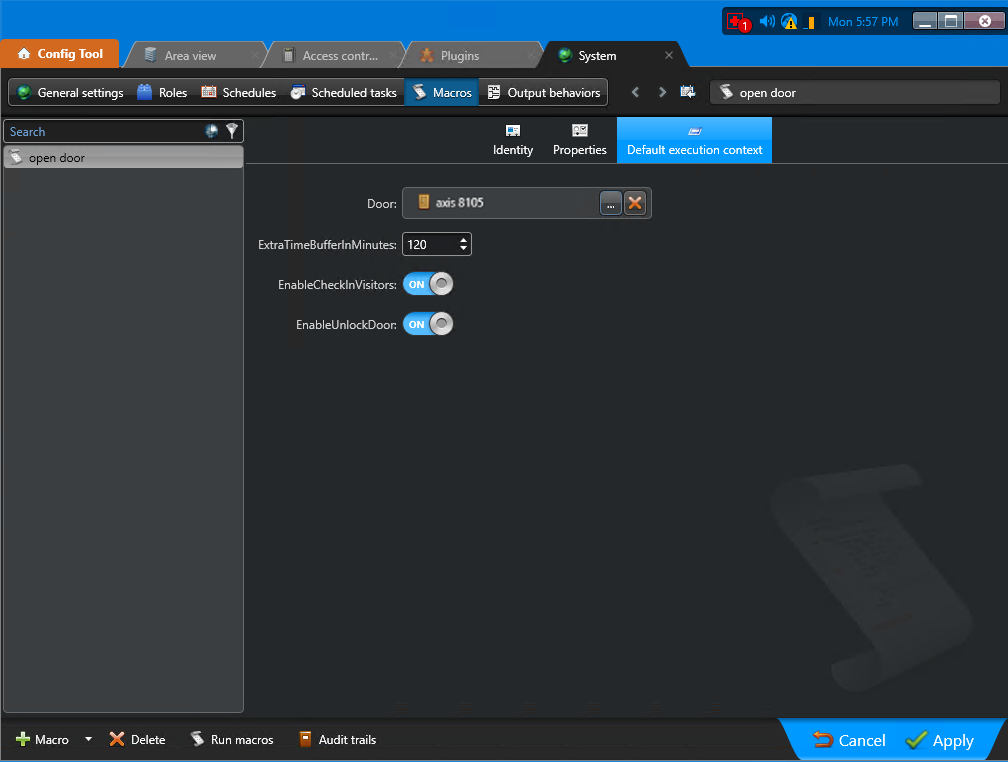Select the Schedules section
Viewport: 1008px width, 762px height.
(x=238, y=92)
